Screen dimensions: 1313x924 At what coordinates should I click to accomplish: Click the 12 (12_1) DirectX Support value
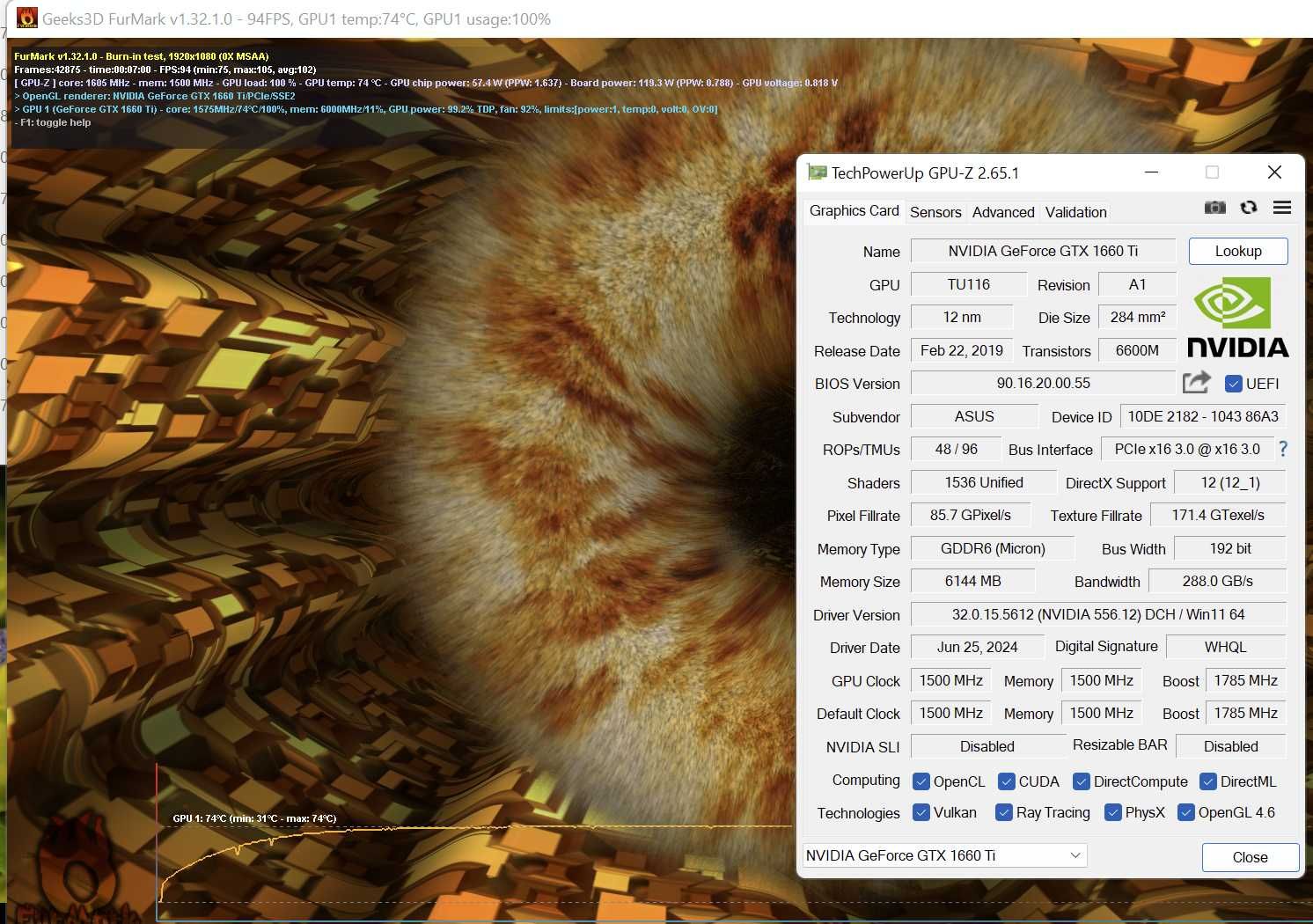[x=1229, y=482]
